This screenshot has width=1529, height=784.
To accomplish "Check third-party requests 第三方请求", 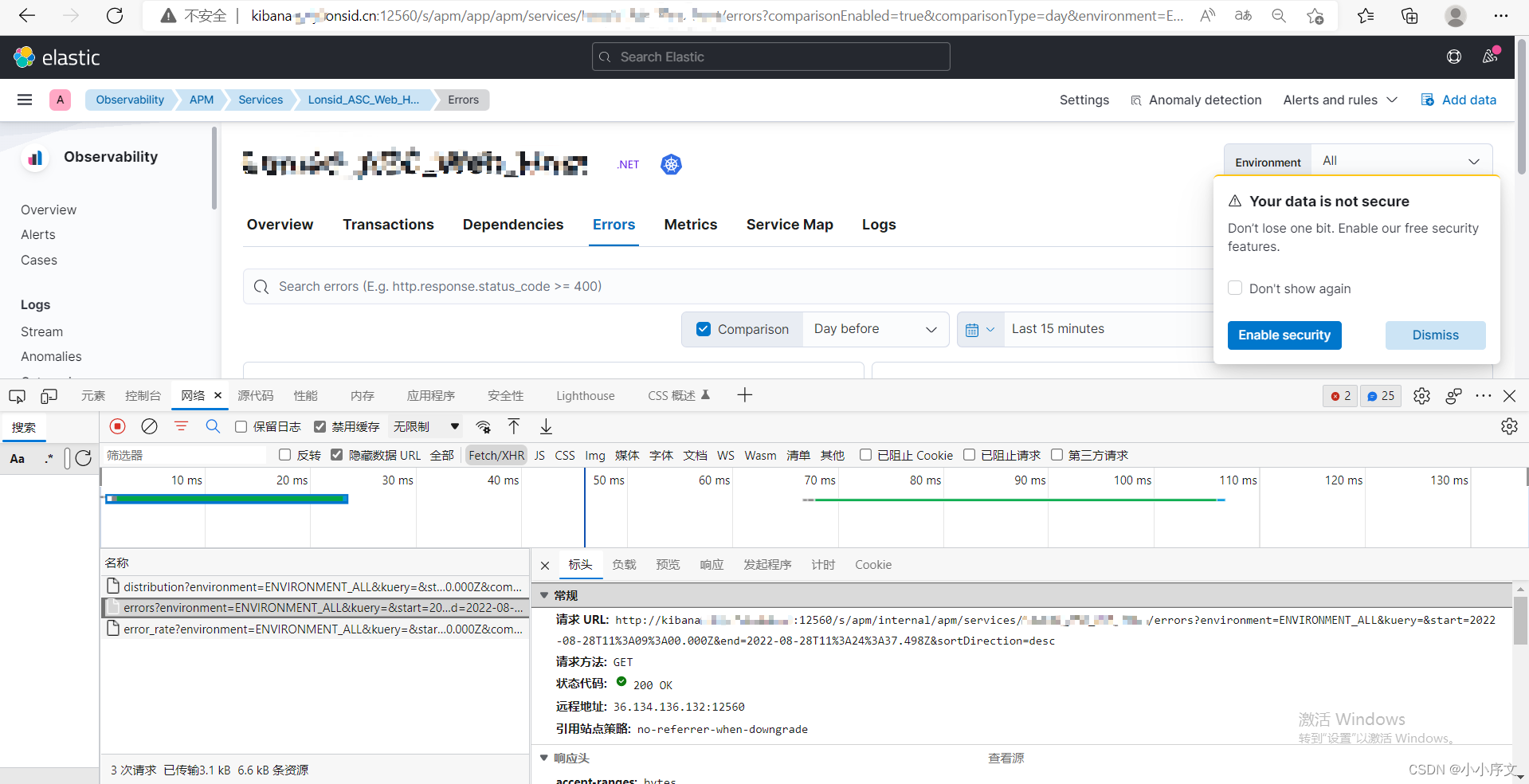I will 1057,455.
